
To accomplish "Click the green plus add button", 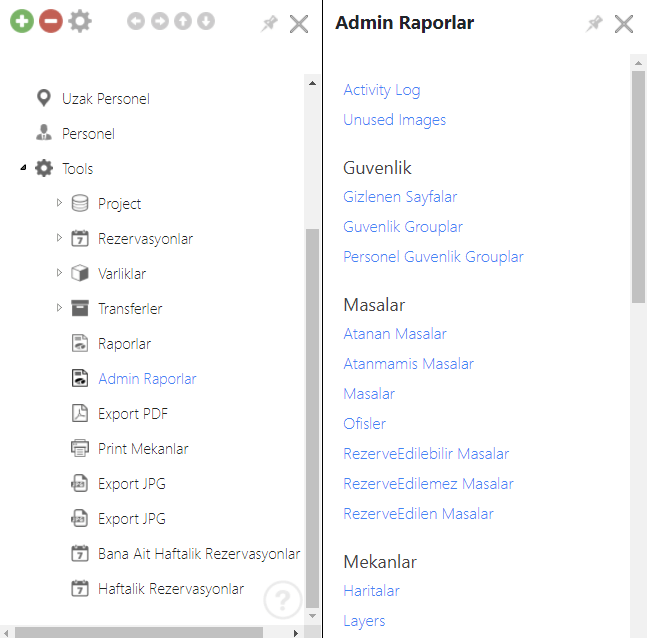I will click(x=22, y=21).
